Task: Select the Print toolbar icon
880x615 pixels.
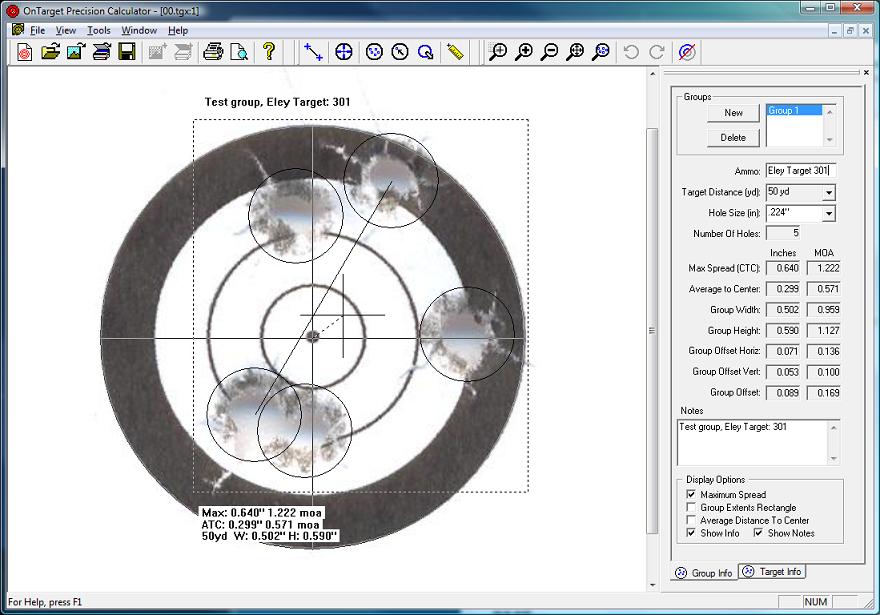Action: (x=211, y=51)
